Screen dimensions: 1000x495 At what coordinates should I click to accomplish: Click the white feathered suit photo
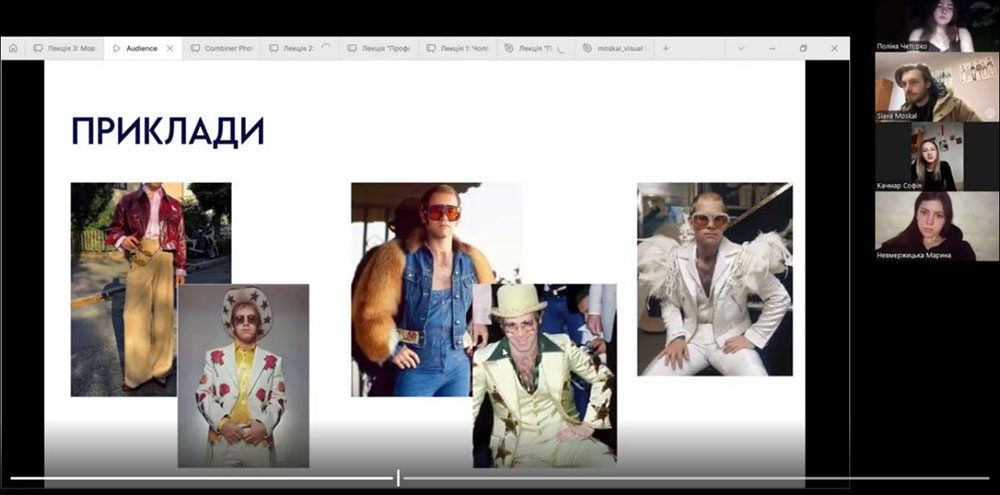[714, 279]
